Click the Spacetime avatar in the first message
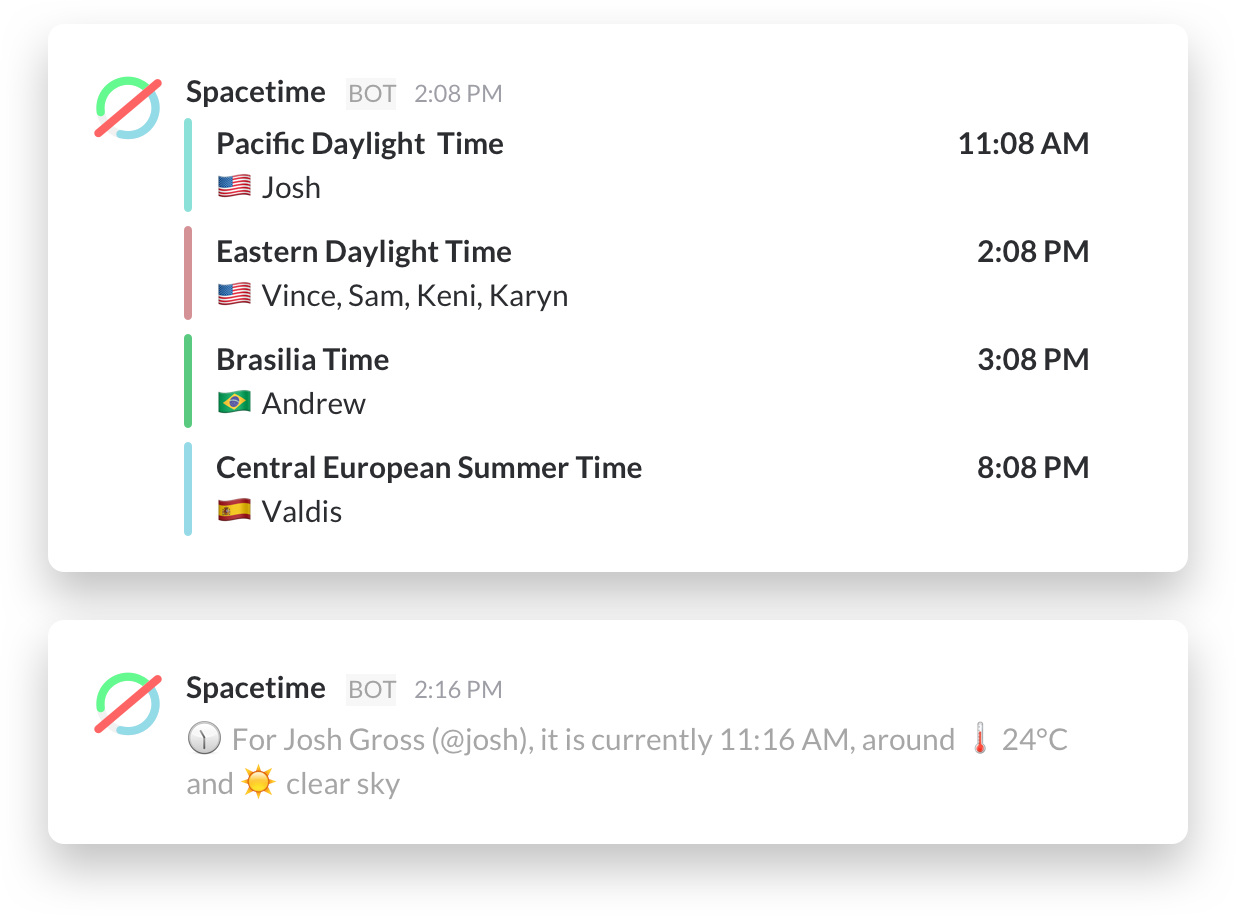1236x916 pixels. [x=128, y=108]
